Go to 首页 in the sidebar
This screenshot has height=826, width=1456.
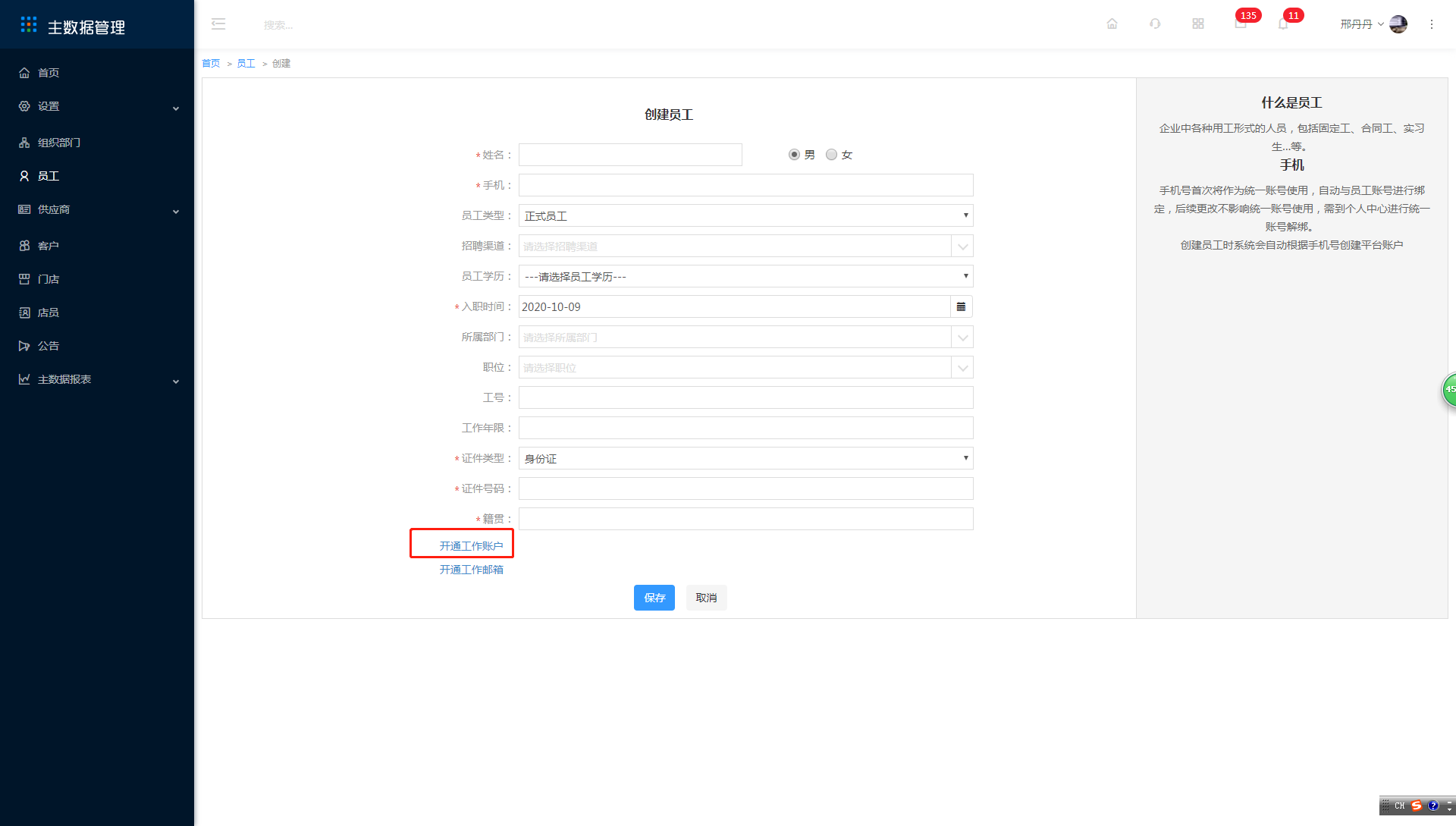click(x=97, y=73)
